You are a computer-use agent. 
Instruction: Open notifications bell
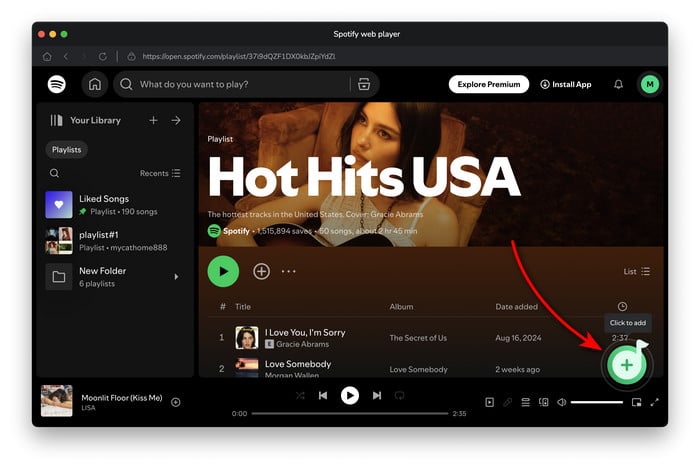(x=618, y=84)
